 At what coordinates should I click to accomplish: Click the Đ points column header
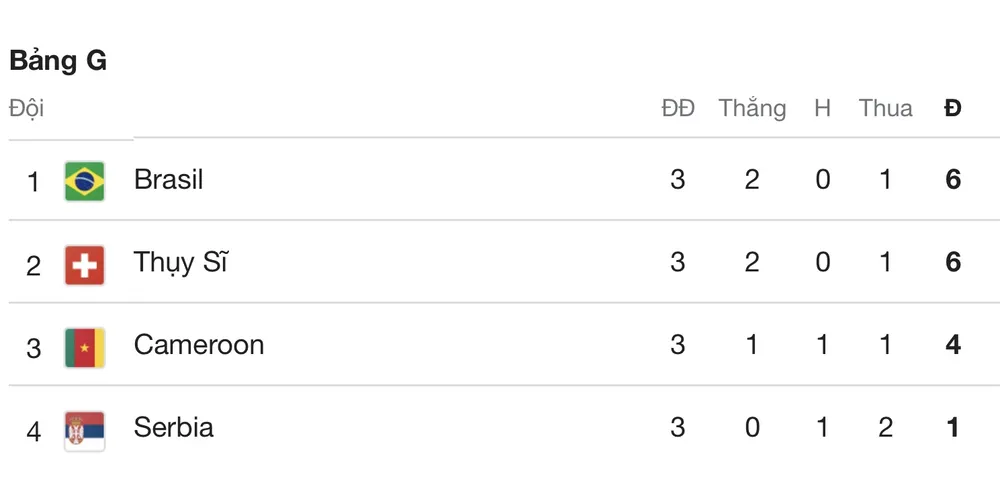tap(952, 108)
